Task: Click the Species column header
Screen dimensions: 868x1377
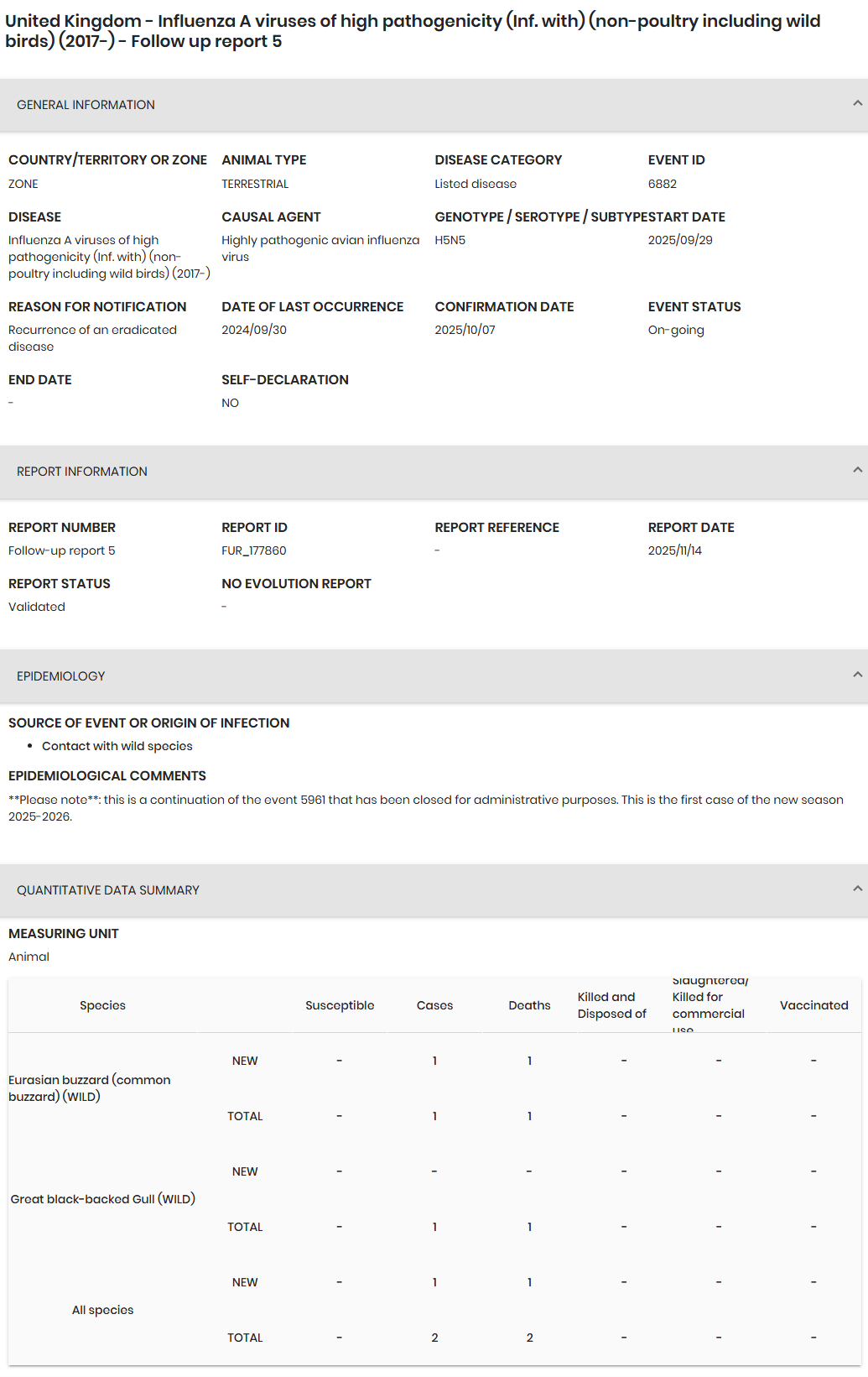Action: [x=102, y=1005]
